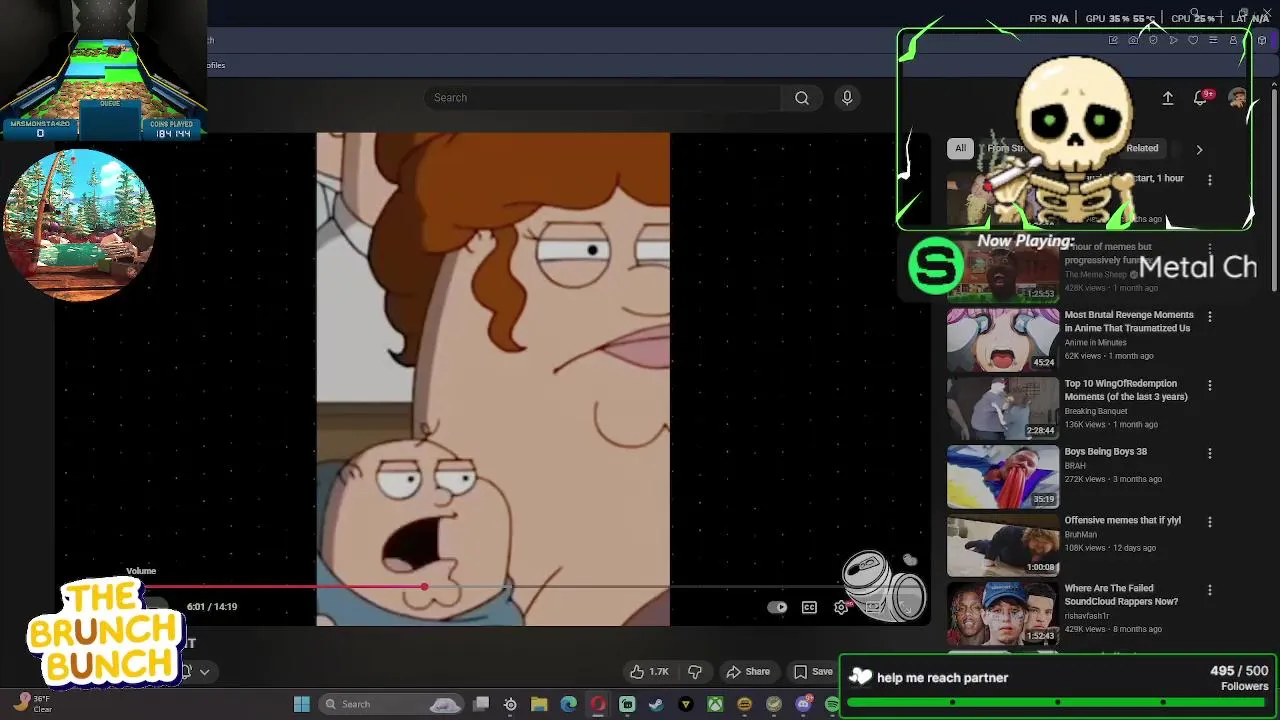The image size is (1280, 720).
Task: Open Discord from the taskbar
Action: [803, 704]
